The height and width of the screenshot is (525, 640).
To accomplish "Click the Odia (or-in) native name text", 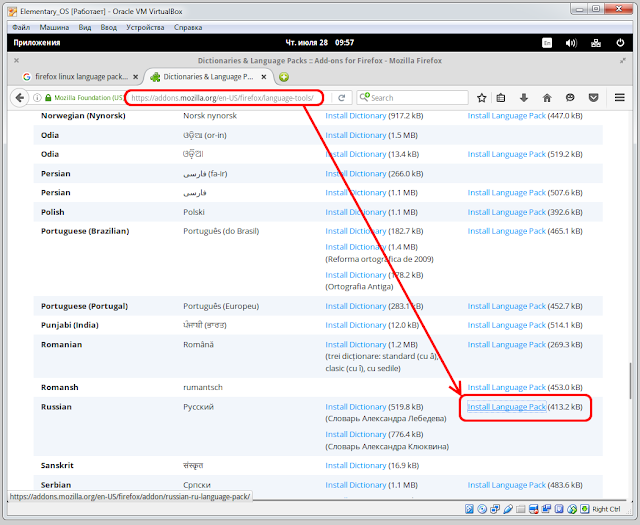I will tap(205, 135).
